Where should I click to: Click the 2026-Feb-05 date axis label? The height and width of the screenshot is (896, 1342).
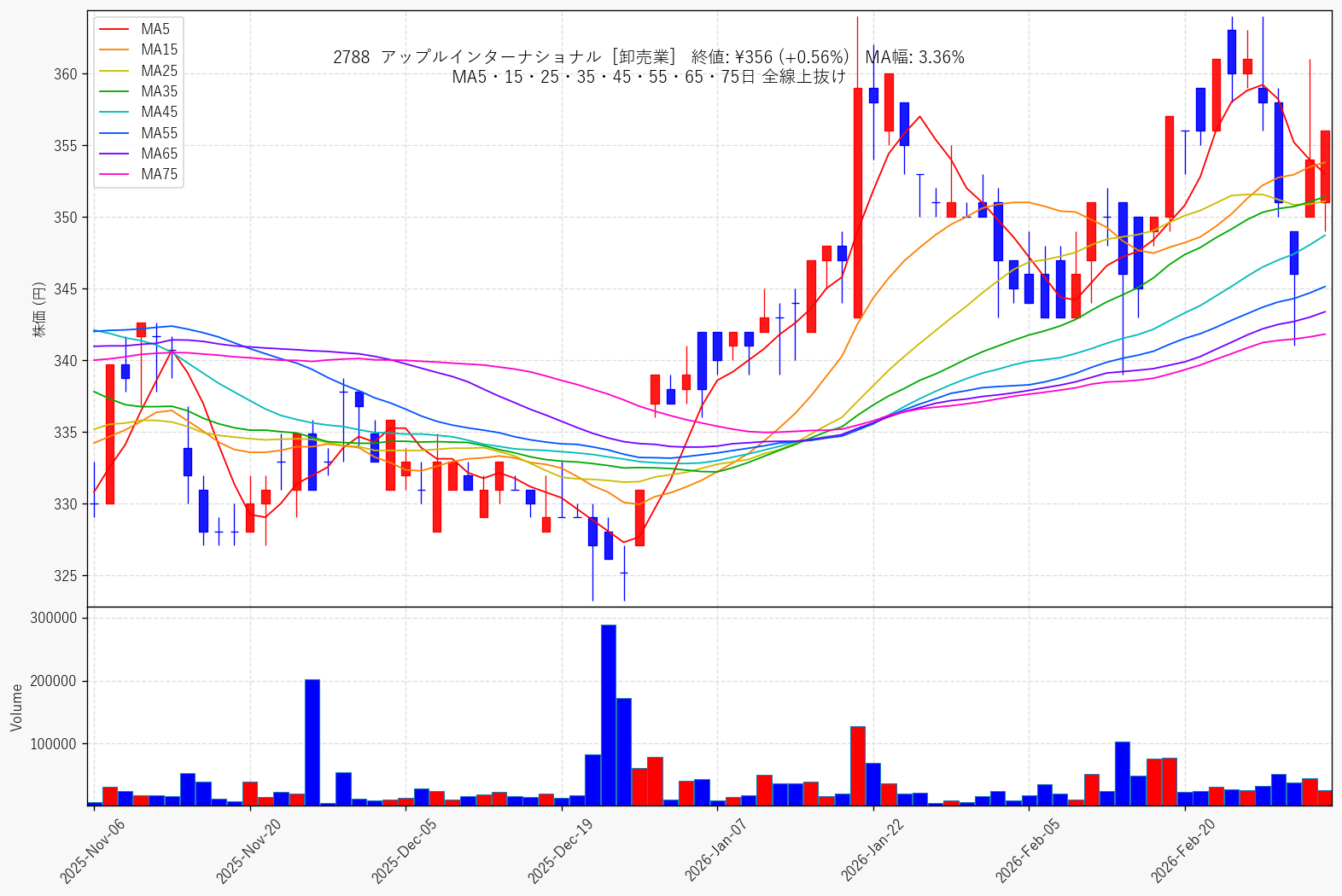pos(1028,850)
